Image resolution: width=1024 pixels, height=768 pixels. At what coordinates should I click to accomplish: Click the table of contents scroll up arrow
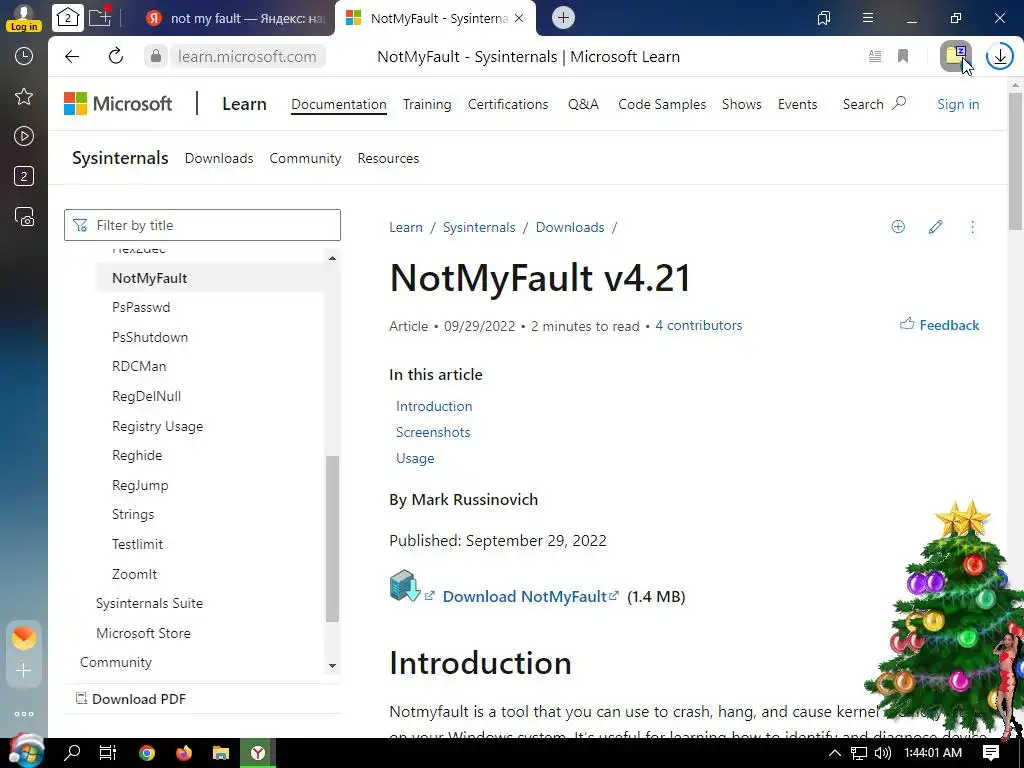[332, 259]
